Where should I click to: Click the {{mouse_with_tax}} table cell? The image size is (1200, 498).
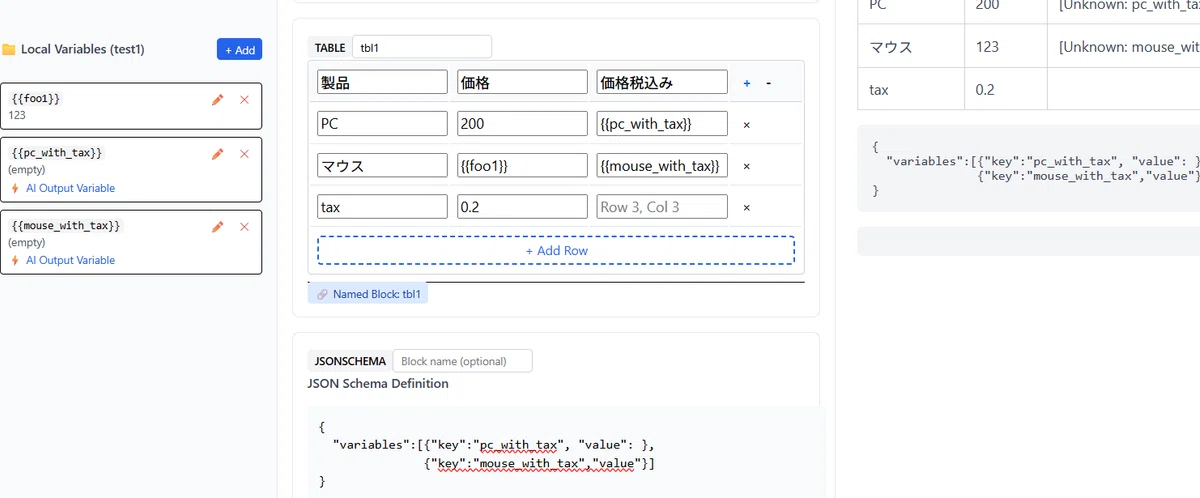point(662,165)
